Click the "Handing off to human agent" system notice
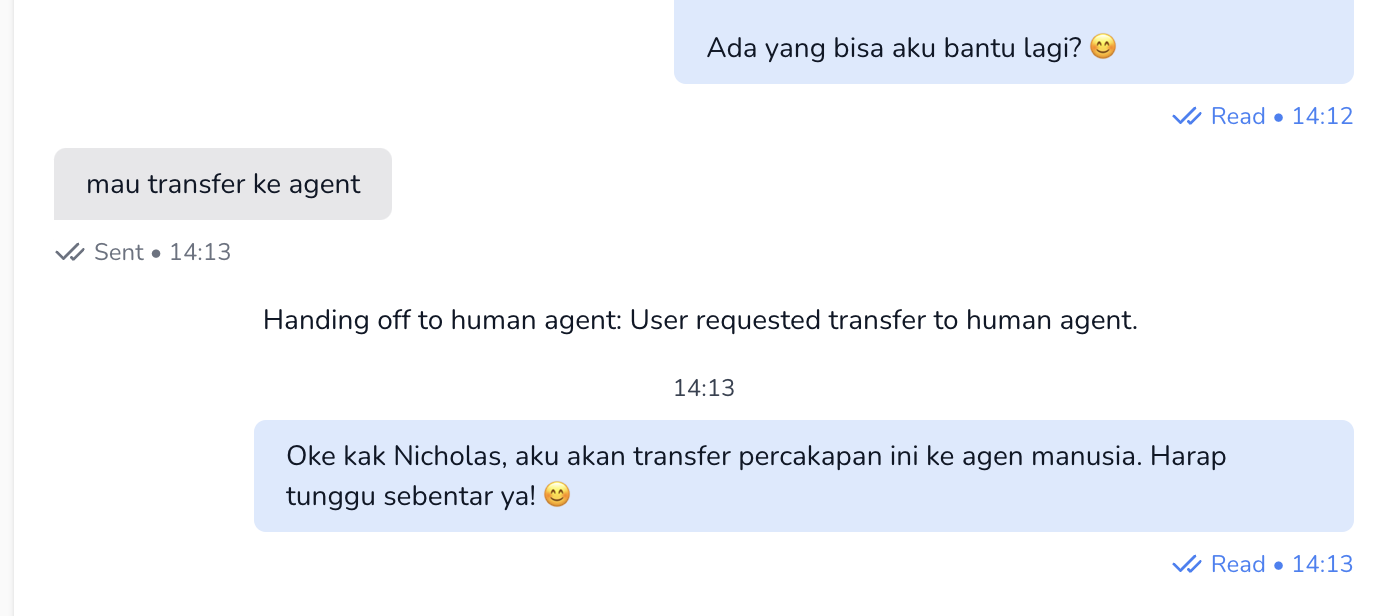Image resolution: width=1394 pixels, height=616 pixels. click(700, 321)
